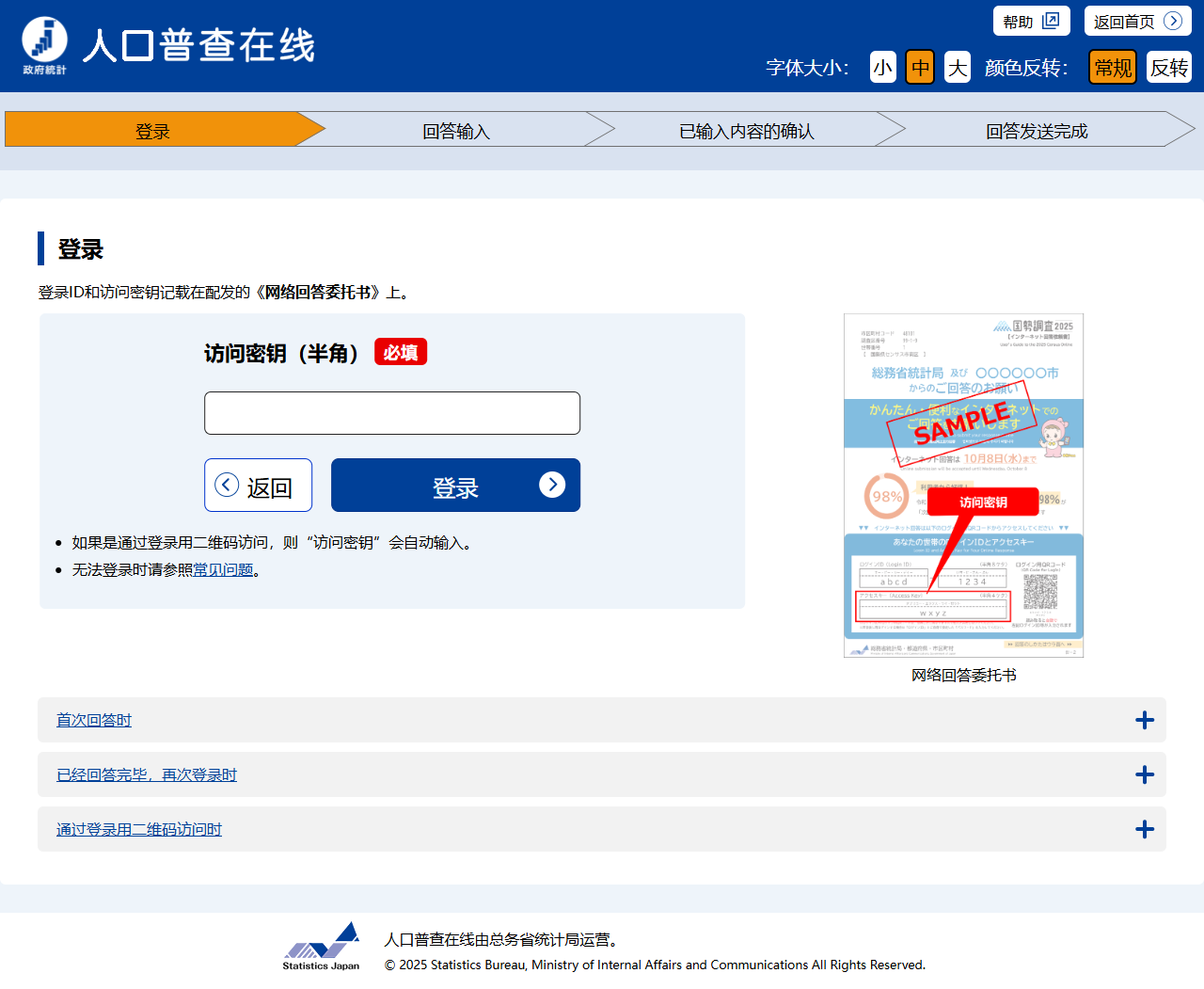Click the plus icon for 首次回答时
Screen dimensions: 1204x989
(x=1144, y=721)
